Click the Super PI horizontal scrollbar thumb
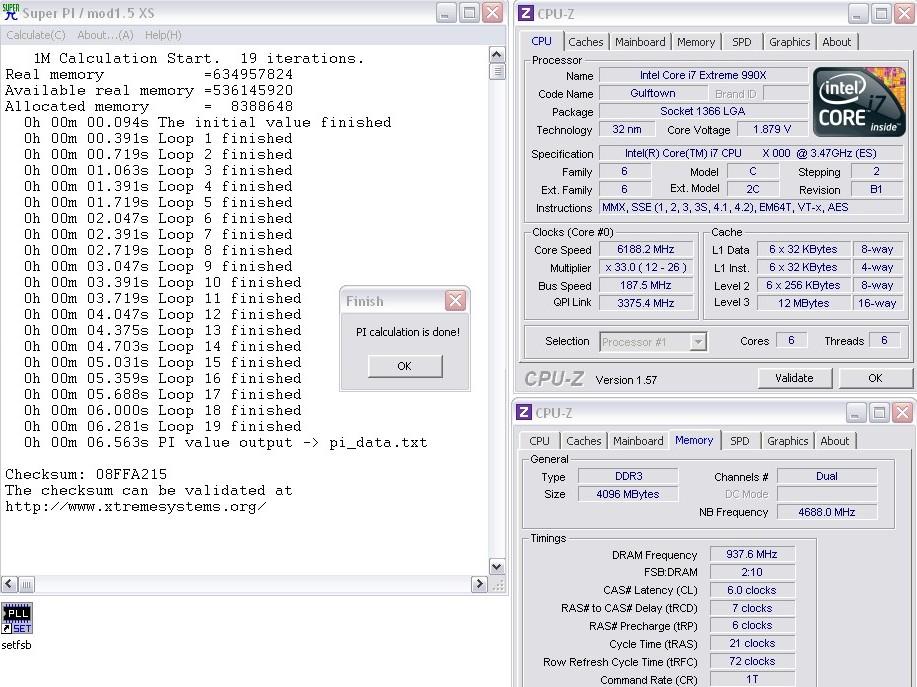The height and width of the screenshot is (687, 917). (26, 584)
